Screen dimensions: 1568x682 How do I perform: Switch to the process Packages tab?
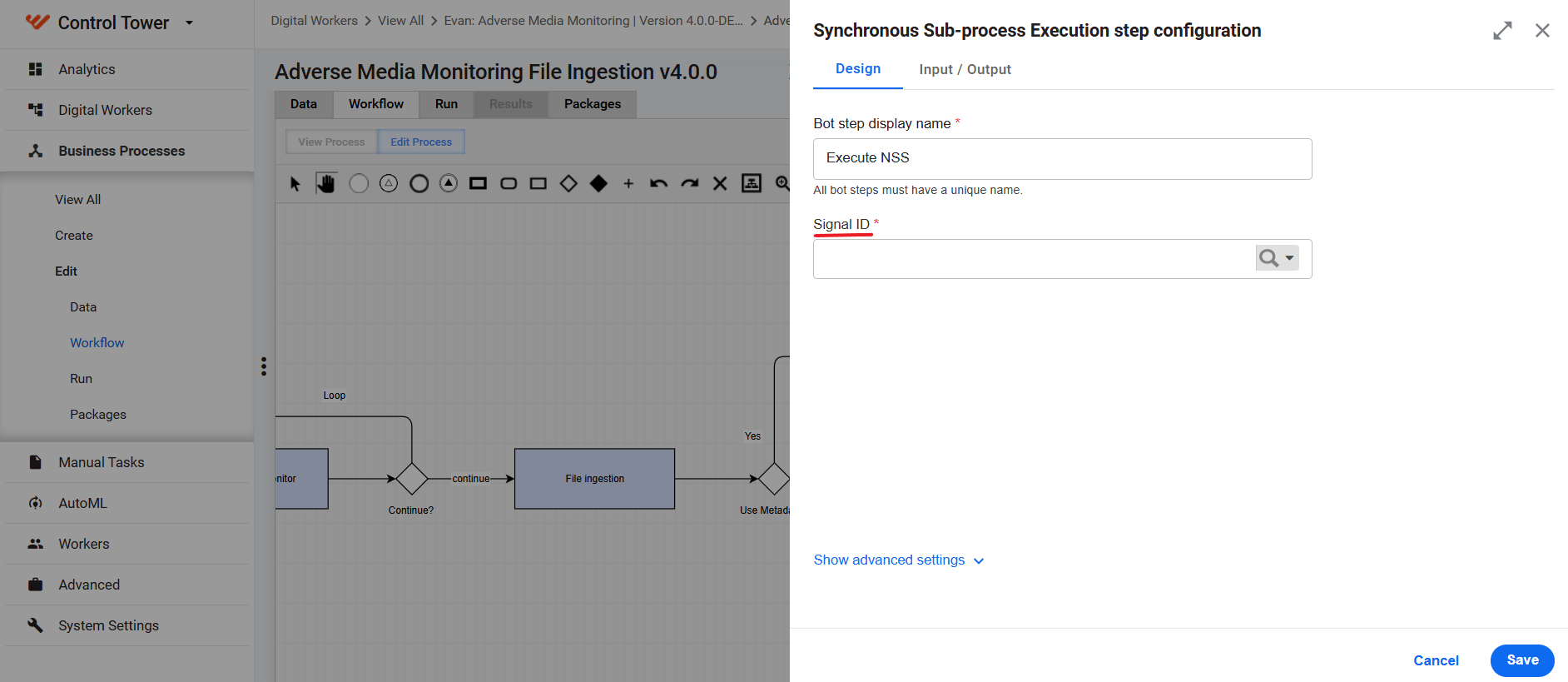coord(593,104)
